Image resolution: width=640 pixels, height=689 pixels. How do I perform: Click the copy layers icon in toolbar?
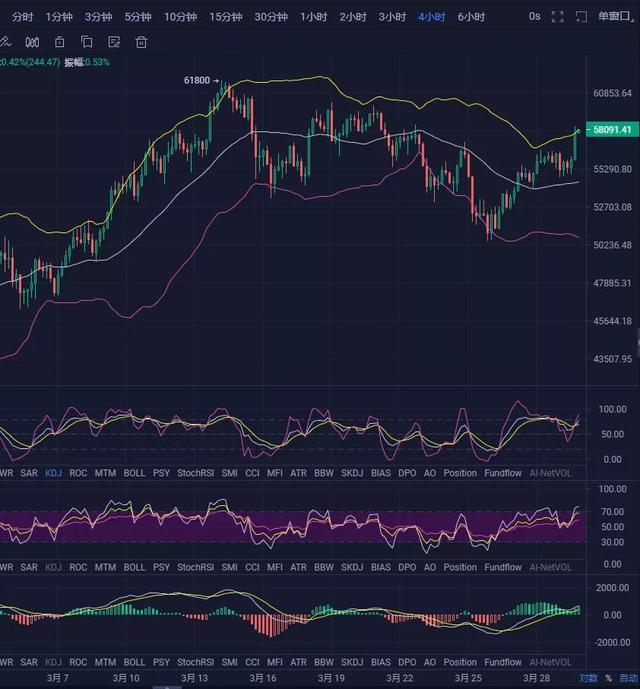87,42
